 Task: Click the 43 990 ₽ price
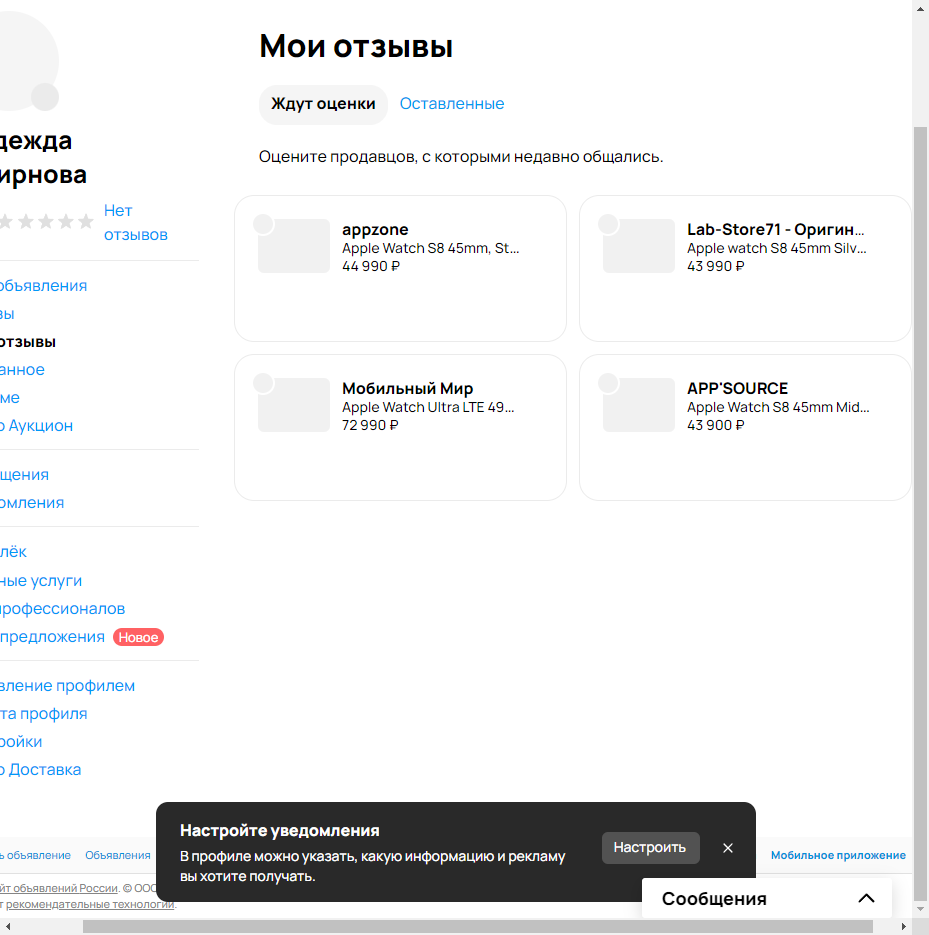(716, 266)
